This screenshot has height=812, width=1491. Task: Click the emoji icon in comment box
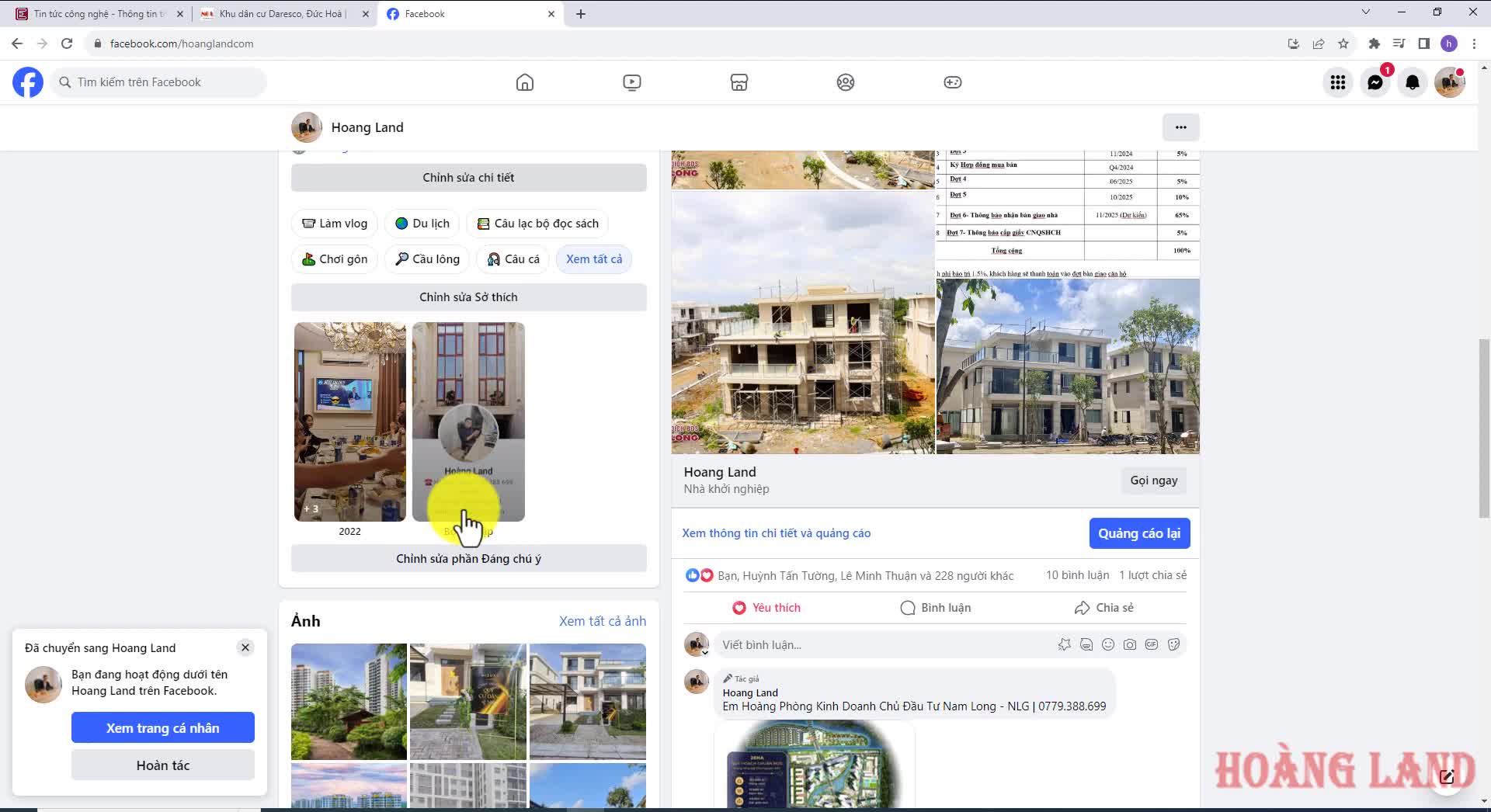(1108, 644)
